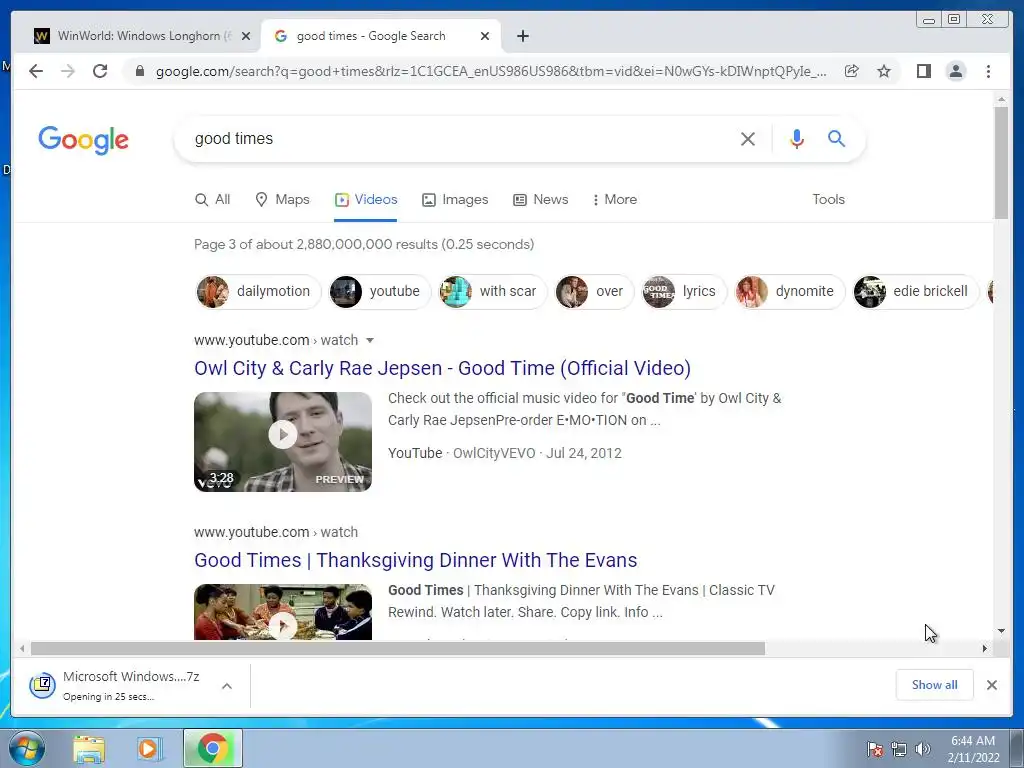1024x768 pixels.
Task: Submit search with the magnifier icon
Action: [x=837, y=138]
